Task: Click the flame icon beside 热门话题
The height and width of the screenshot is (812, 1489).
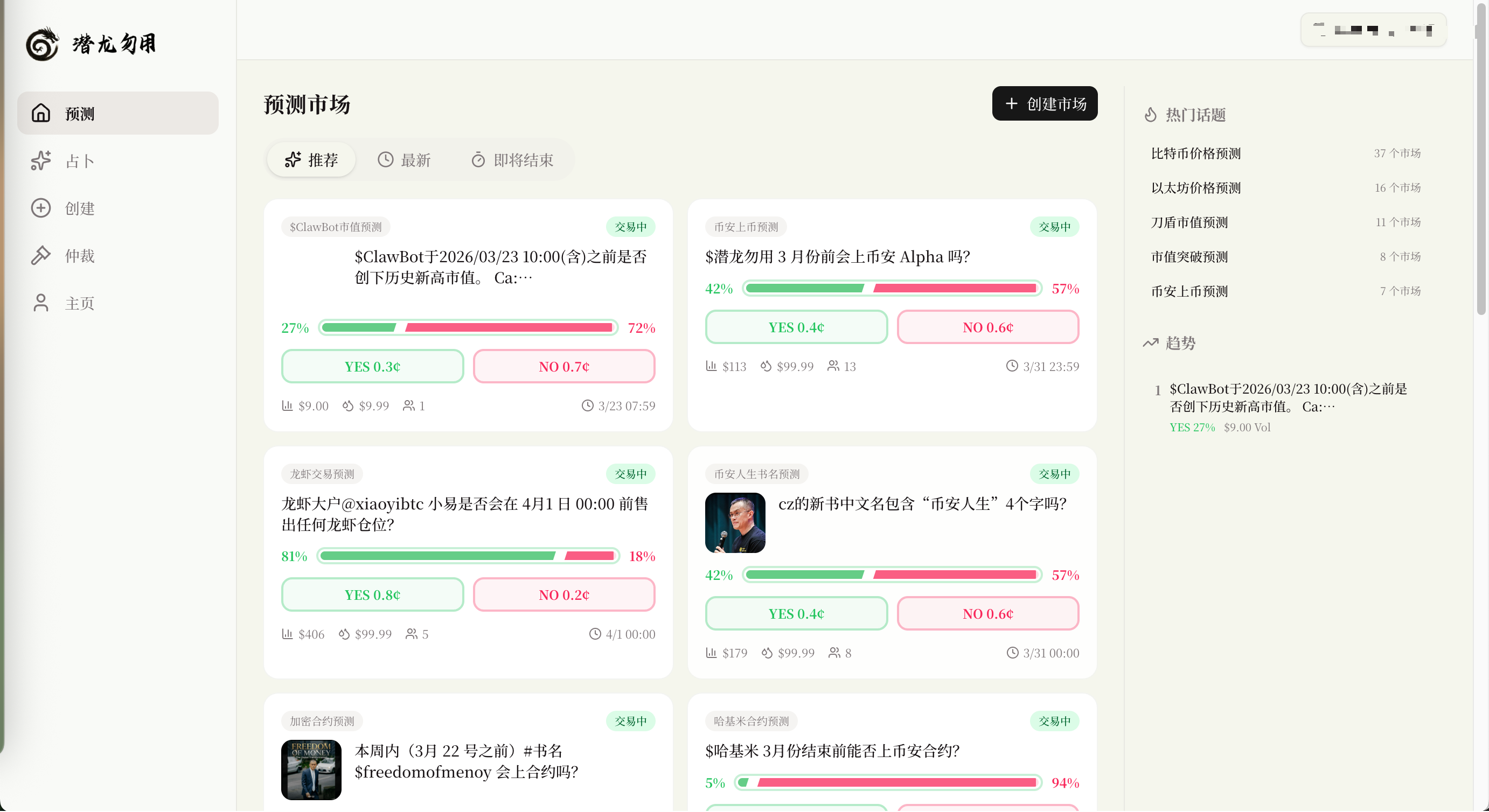Action: click(1150, 115)
